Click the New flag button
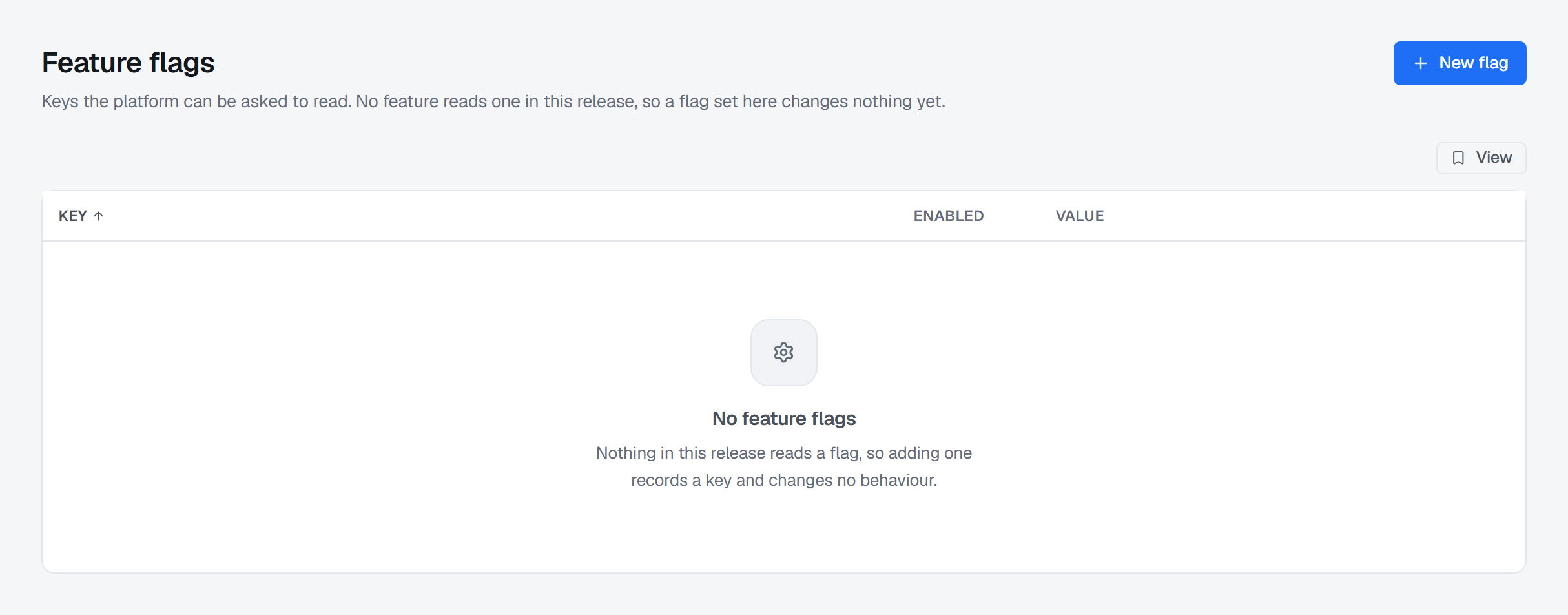 (x=1460, y=63)
